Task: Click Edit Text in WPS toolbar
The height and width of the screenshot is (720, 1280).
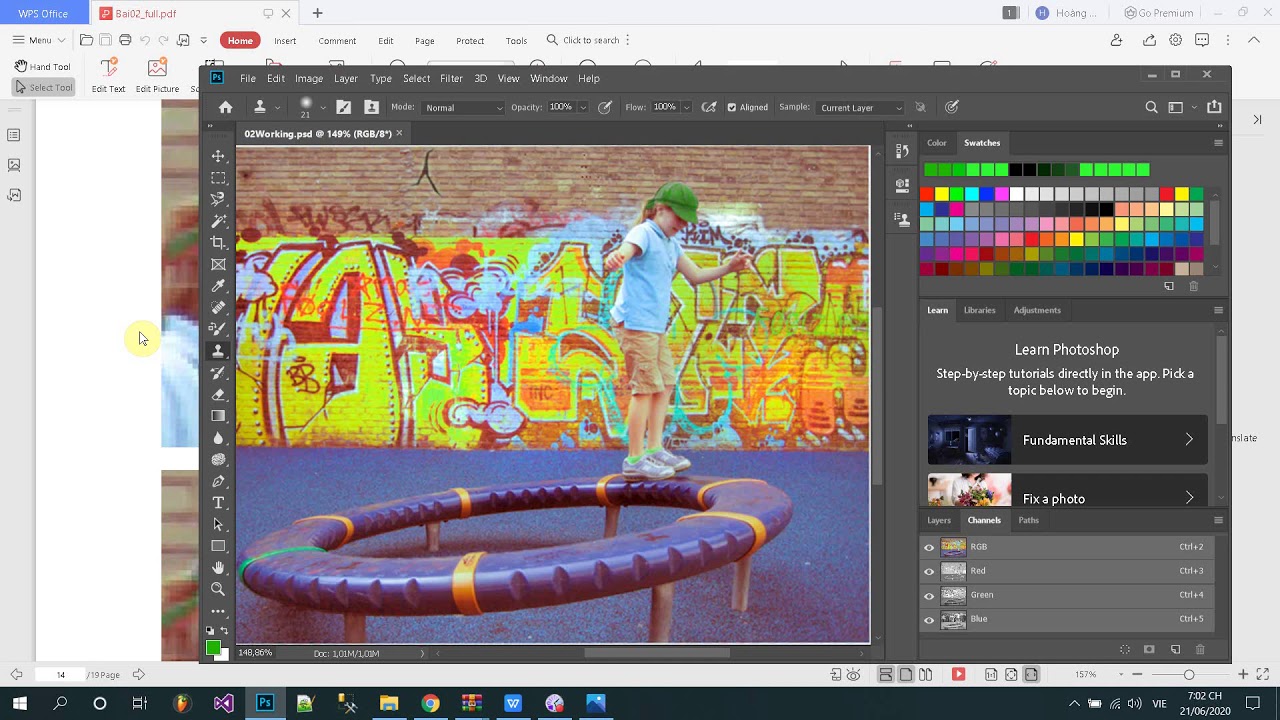Action: click(108, 76)
